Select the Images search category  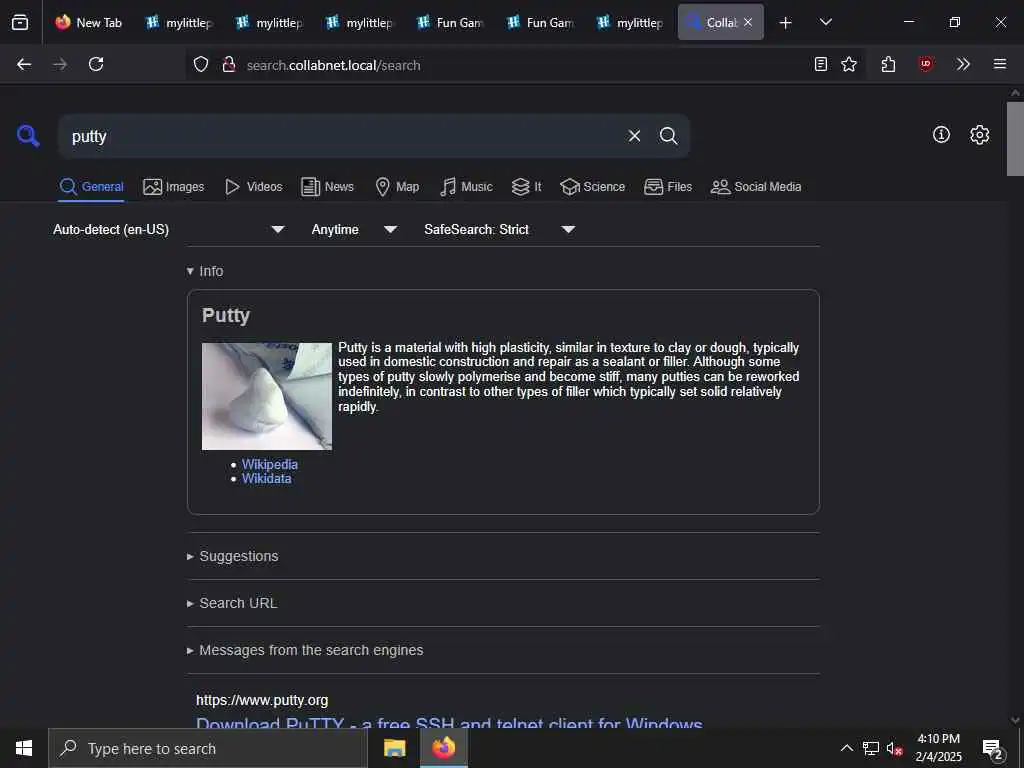point(174,187)
